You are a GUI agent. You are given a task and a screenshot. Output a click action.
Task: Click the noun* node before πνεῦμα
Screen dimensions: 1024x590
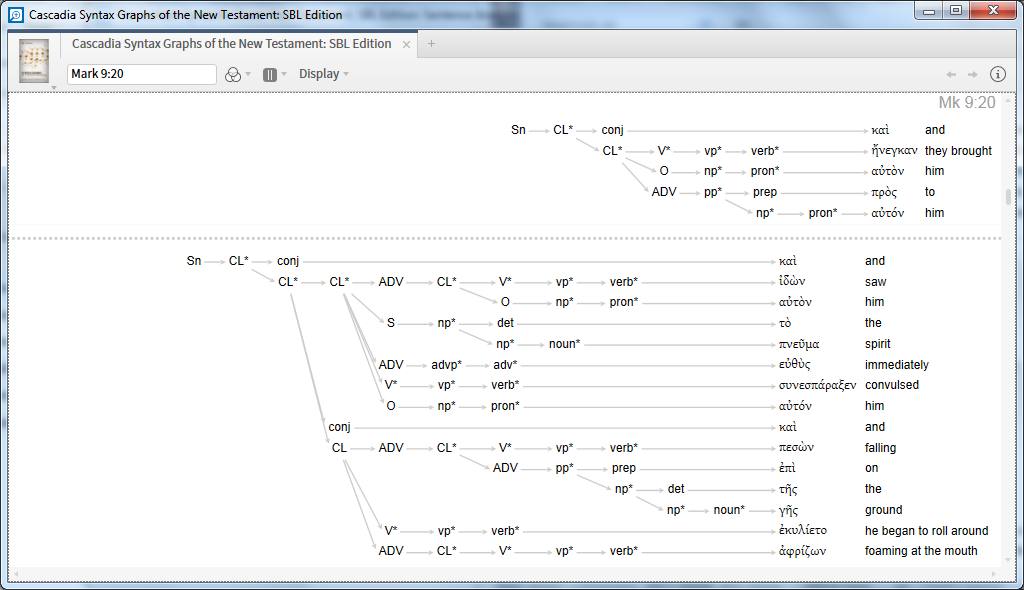(564, 344)
